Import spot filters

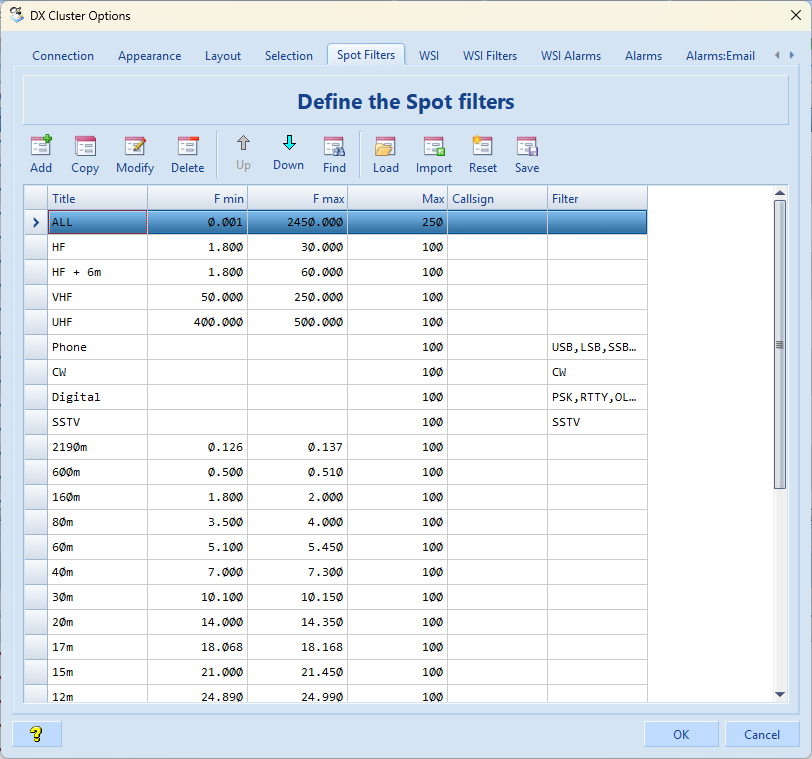pos(434,154)
